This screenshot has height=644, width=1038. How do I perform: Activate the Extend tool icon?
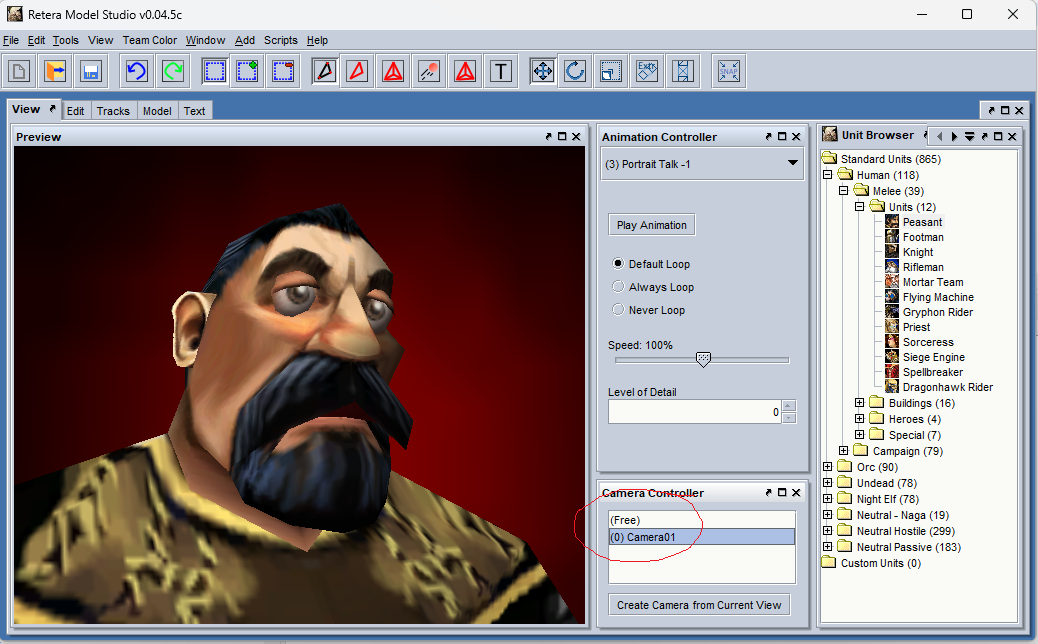point(683,71)
